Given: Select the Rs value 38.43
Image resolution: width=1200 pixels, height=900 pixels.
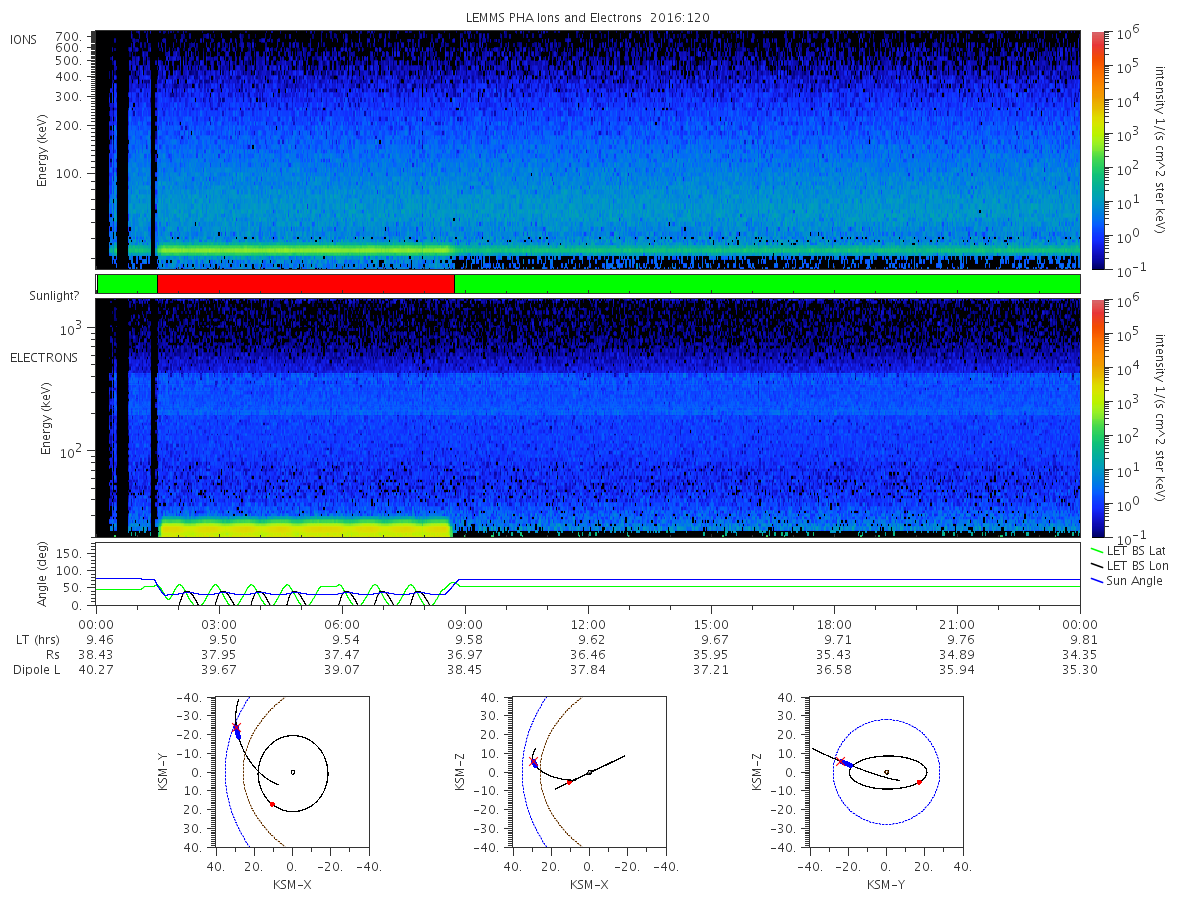Looking at the screenshot, I should (x=95, y=654).
